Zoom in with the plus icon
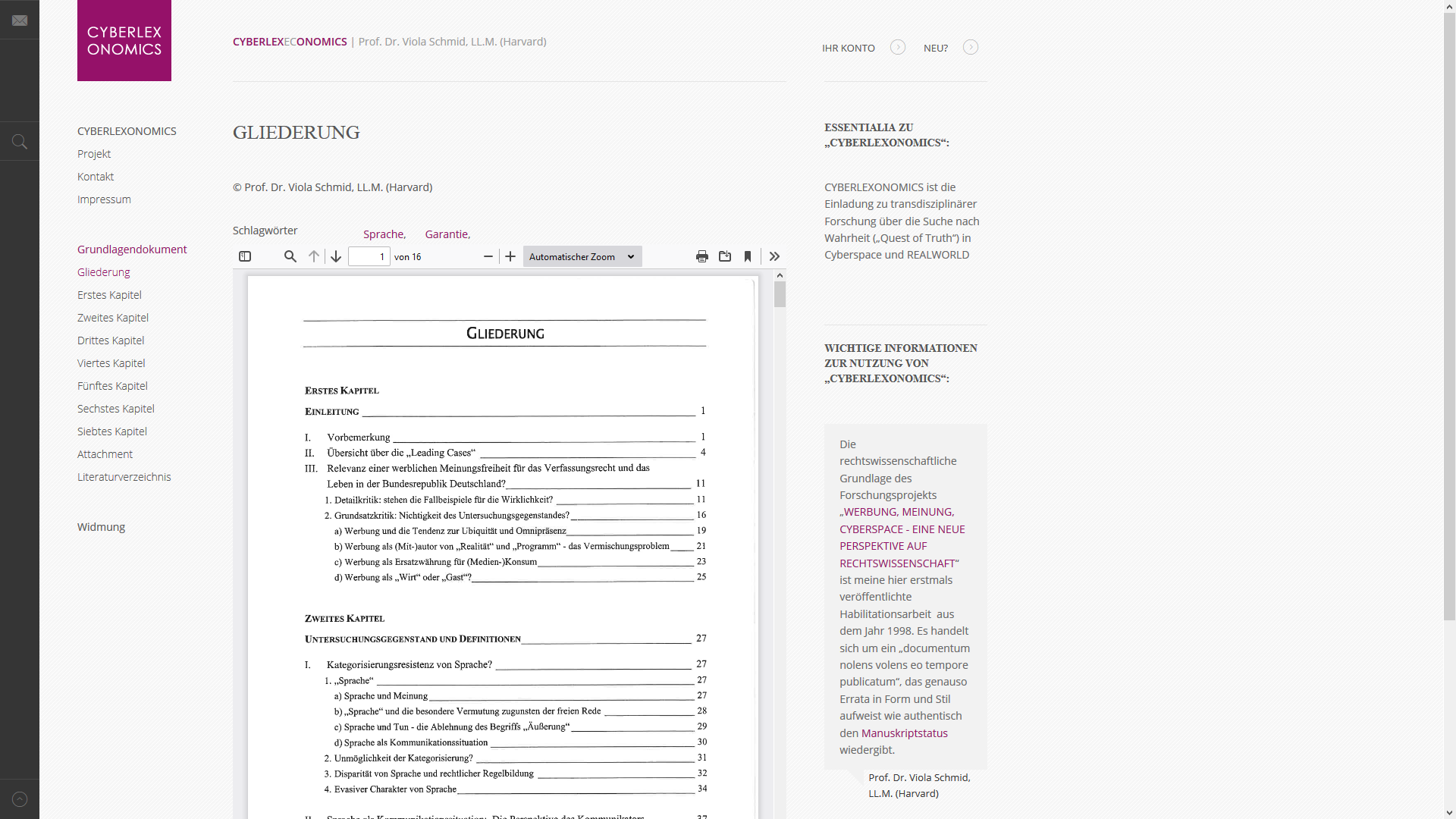 click(510, 256)
